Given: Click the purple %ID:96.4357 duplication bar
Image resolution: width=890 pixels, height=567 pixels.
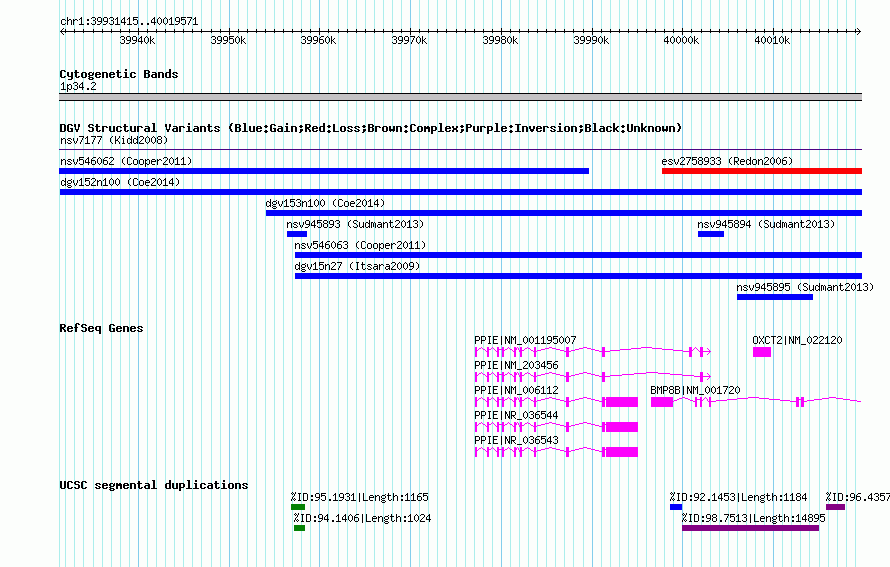Looking at the screenshot, I should 836,507.
